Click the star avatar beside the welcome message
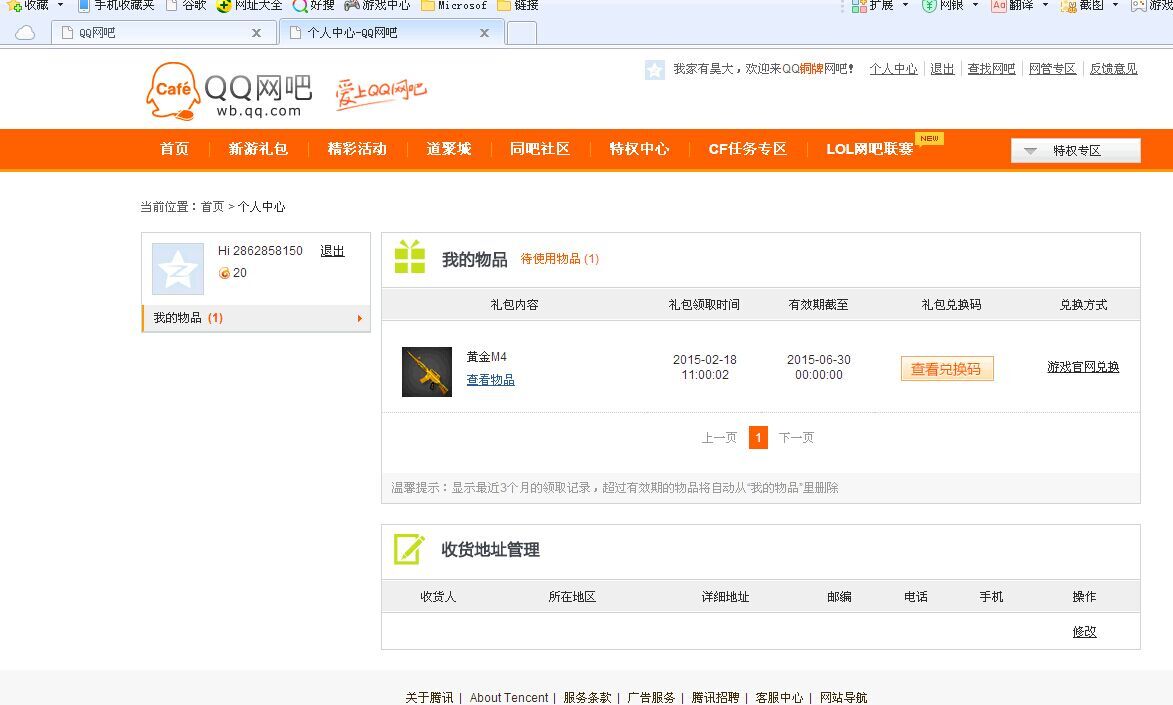 coord(655,70)
